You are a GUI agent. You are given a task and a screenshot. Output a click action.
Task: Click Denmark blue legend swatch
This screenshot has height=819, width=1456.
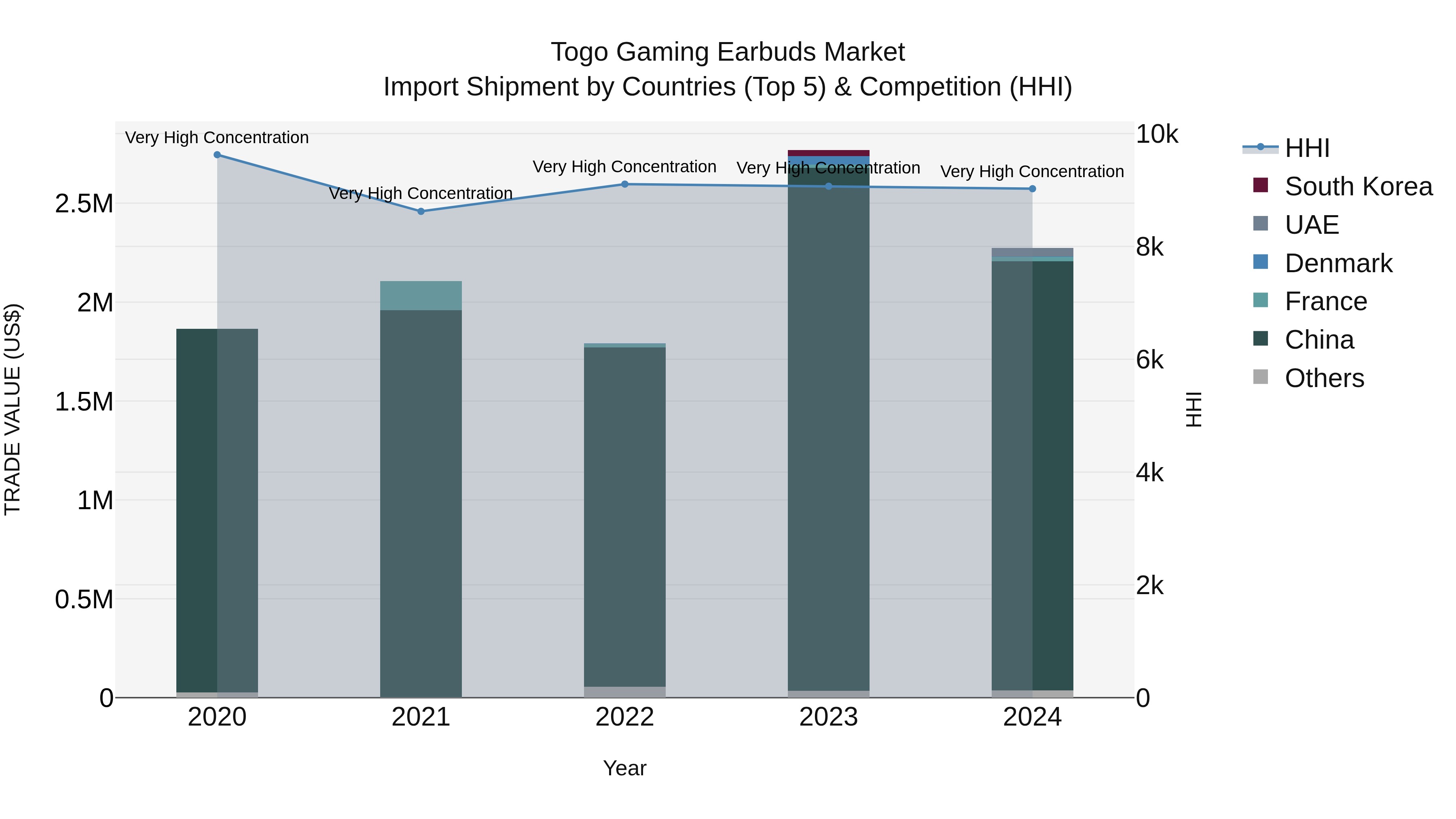coord(1260,262)
